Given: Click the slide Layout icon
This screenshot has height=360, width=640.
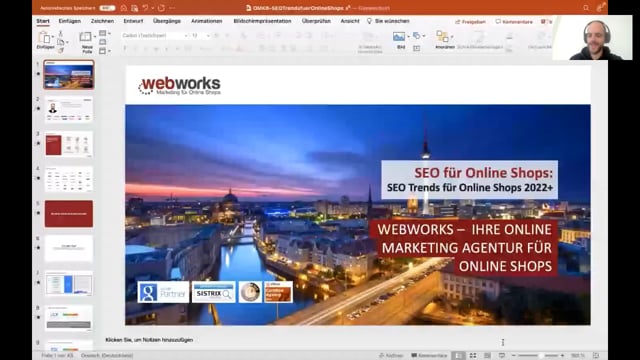Looking at the screenshot, I should click(103, 33).
